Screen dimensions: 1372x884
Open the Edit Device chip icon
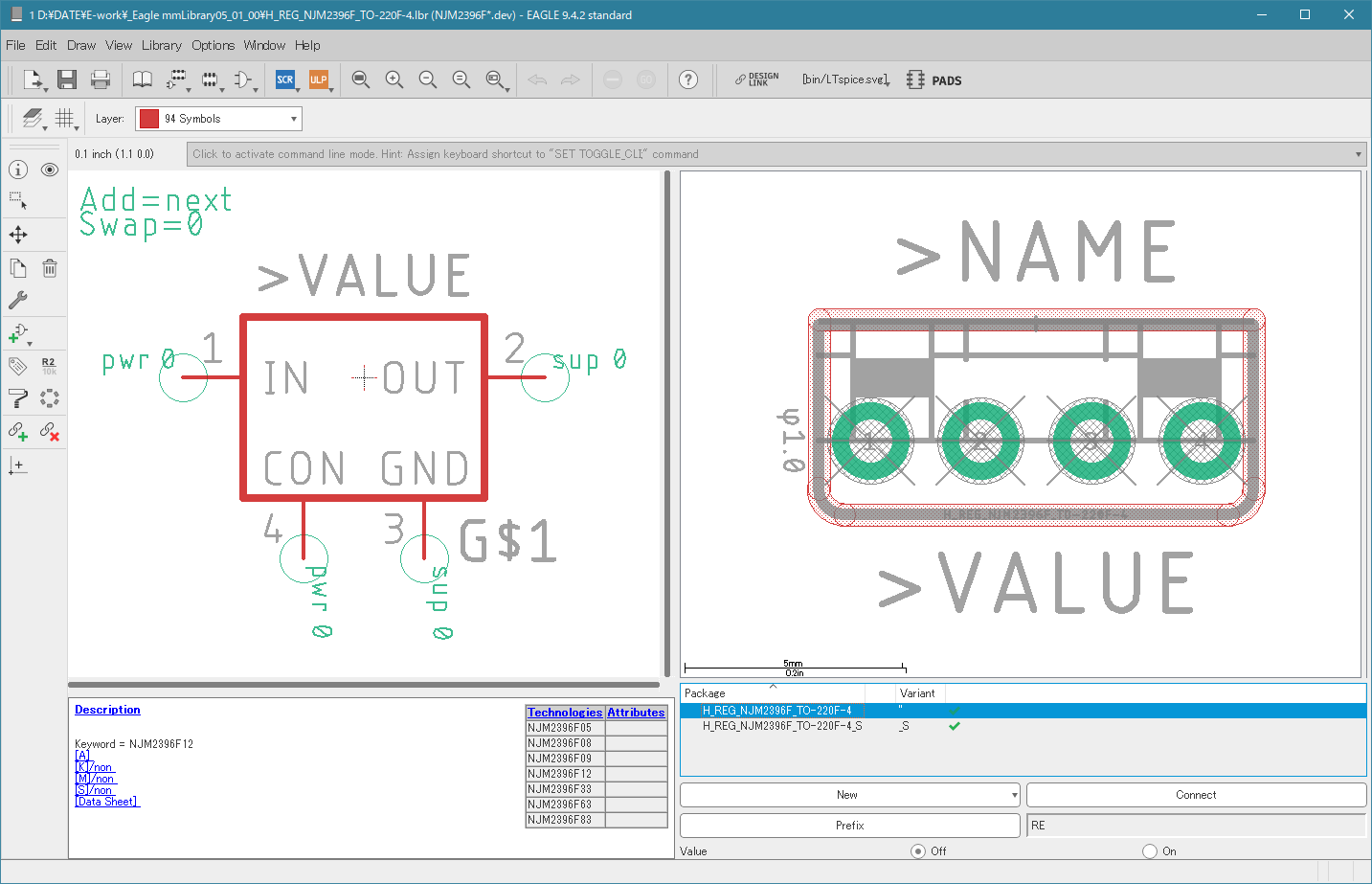click(x=177, y=79)
